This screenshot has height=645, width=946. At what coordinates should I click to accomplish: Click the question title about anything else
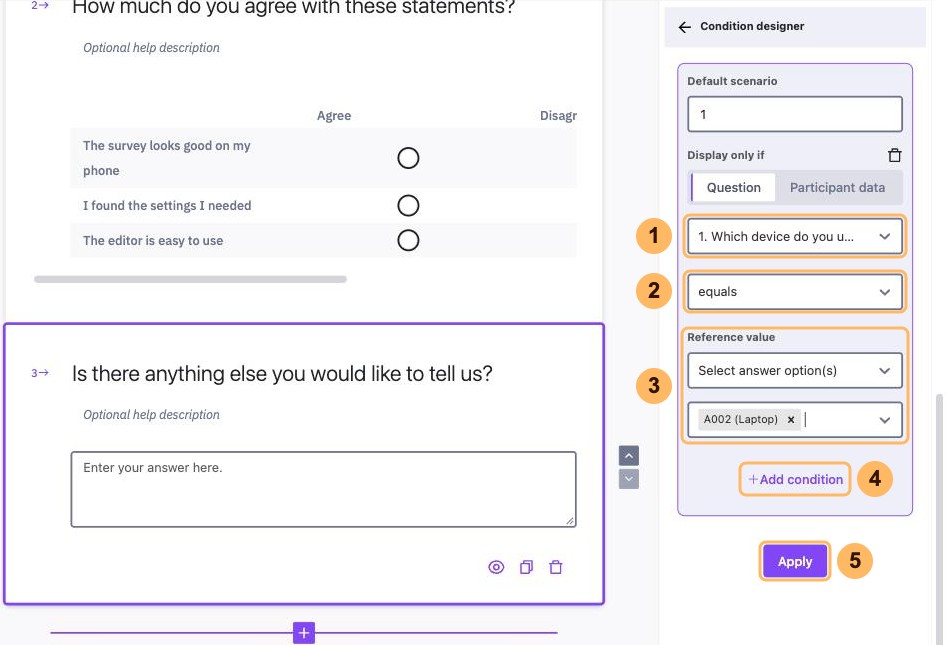[282, 373]
